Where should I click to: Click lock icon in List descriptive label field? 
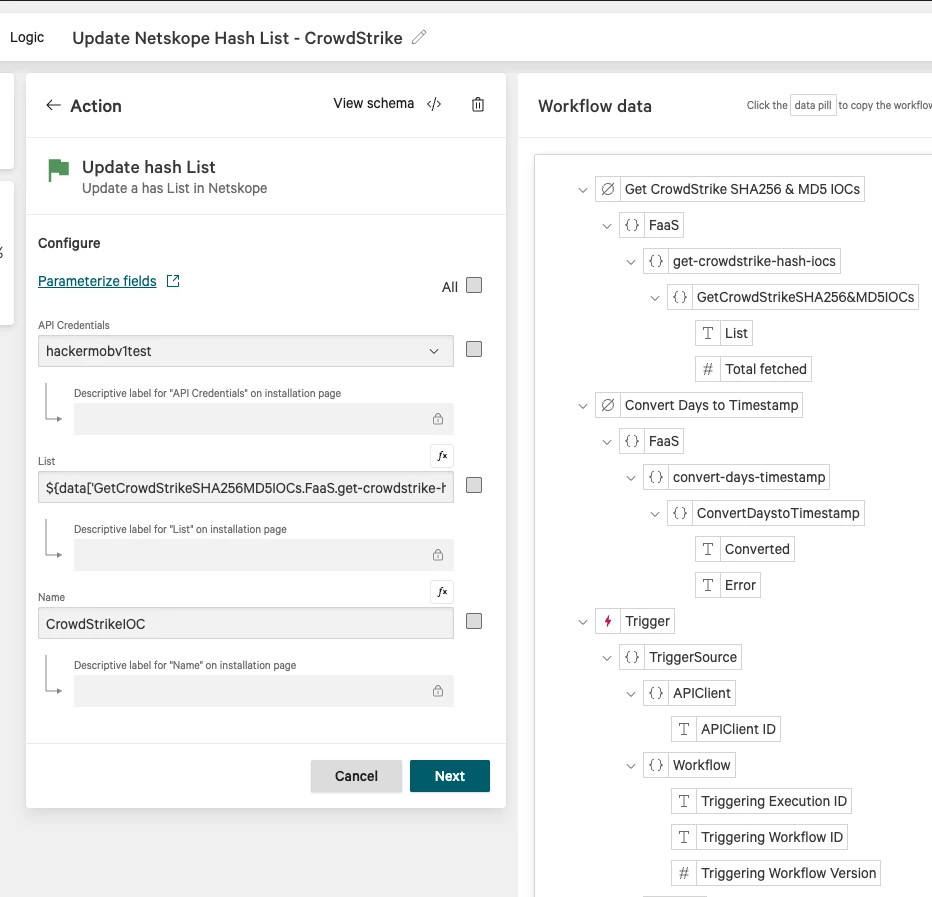(438, 555)
